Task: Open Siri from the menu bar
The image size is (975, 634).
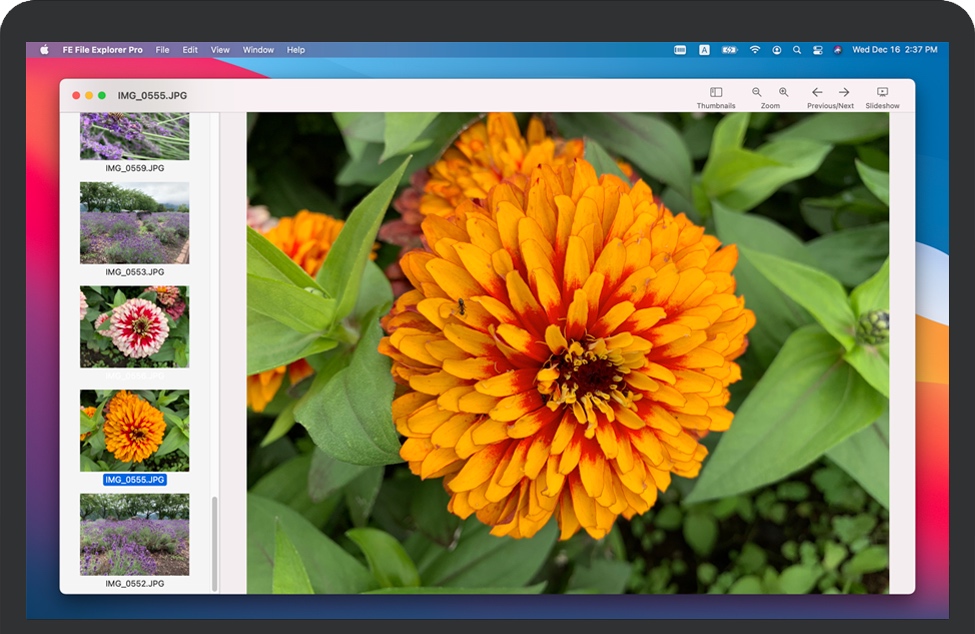Action: click(837, 50)
